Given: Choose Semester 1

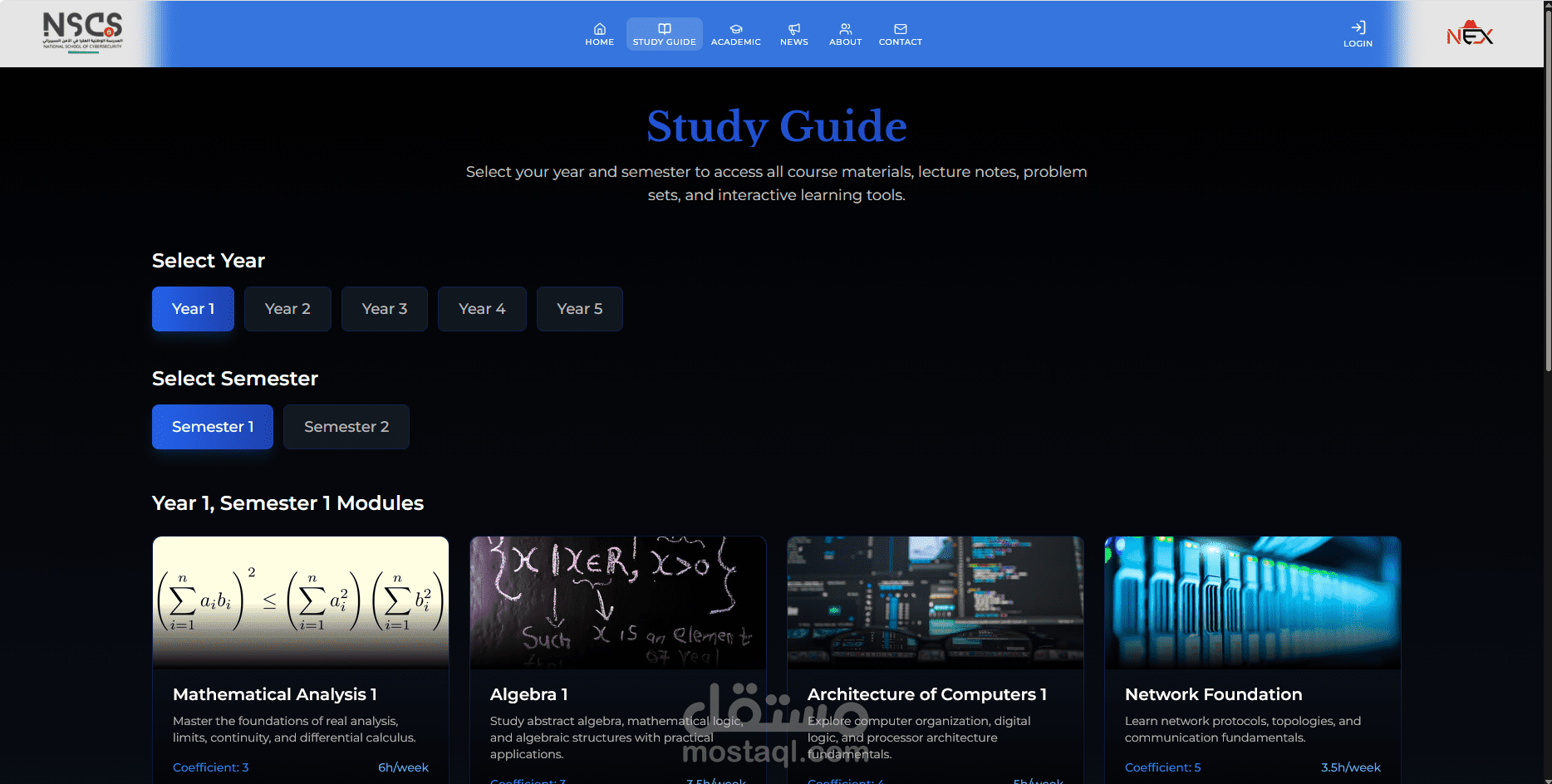Looking at the screenshot, I should pyautogui.click(x=213, y=427).
